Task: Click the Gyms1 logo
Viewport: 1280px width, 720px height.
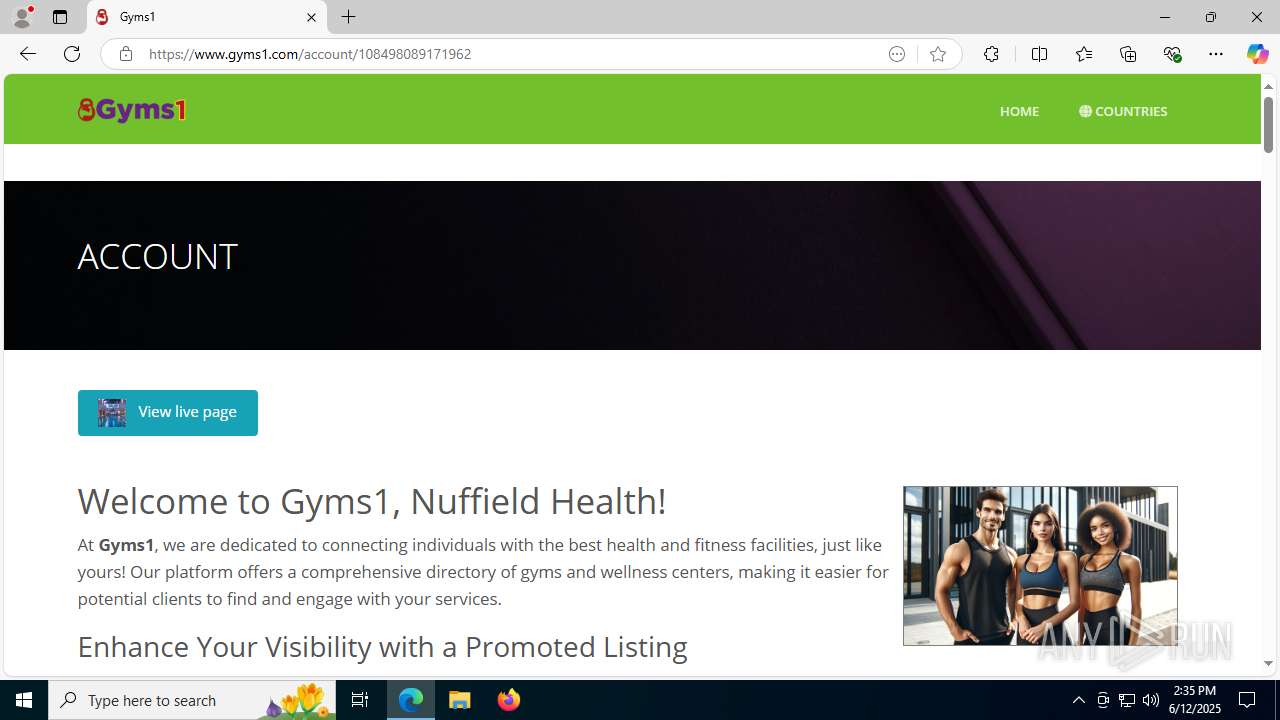Action: click(x=132, y=110)
